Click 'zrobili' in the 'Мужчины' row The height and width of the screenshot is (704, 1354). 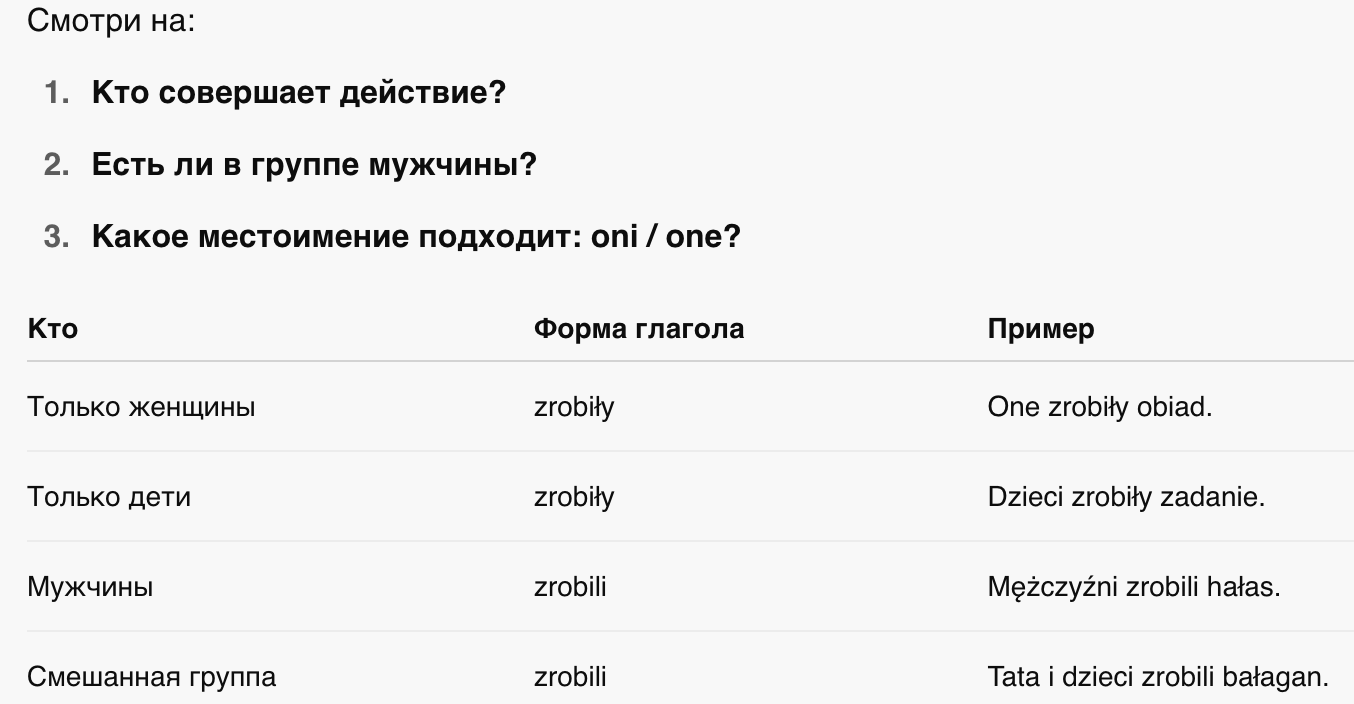point(570,587)
